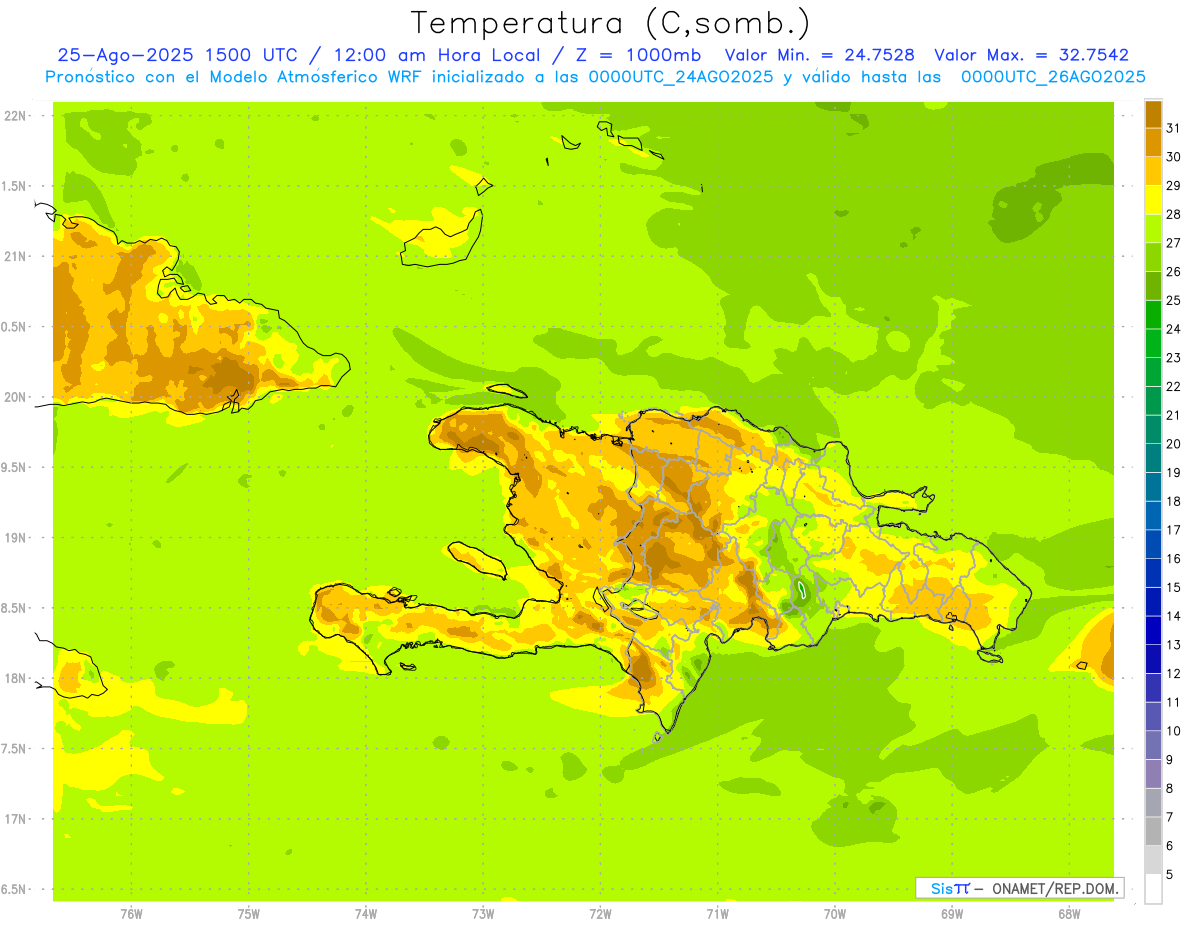Click the title "Temperatura (C,somb.)"
Screen dimensions: 1200x927
610,24
